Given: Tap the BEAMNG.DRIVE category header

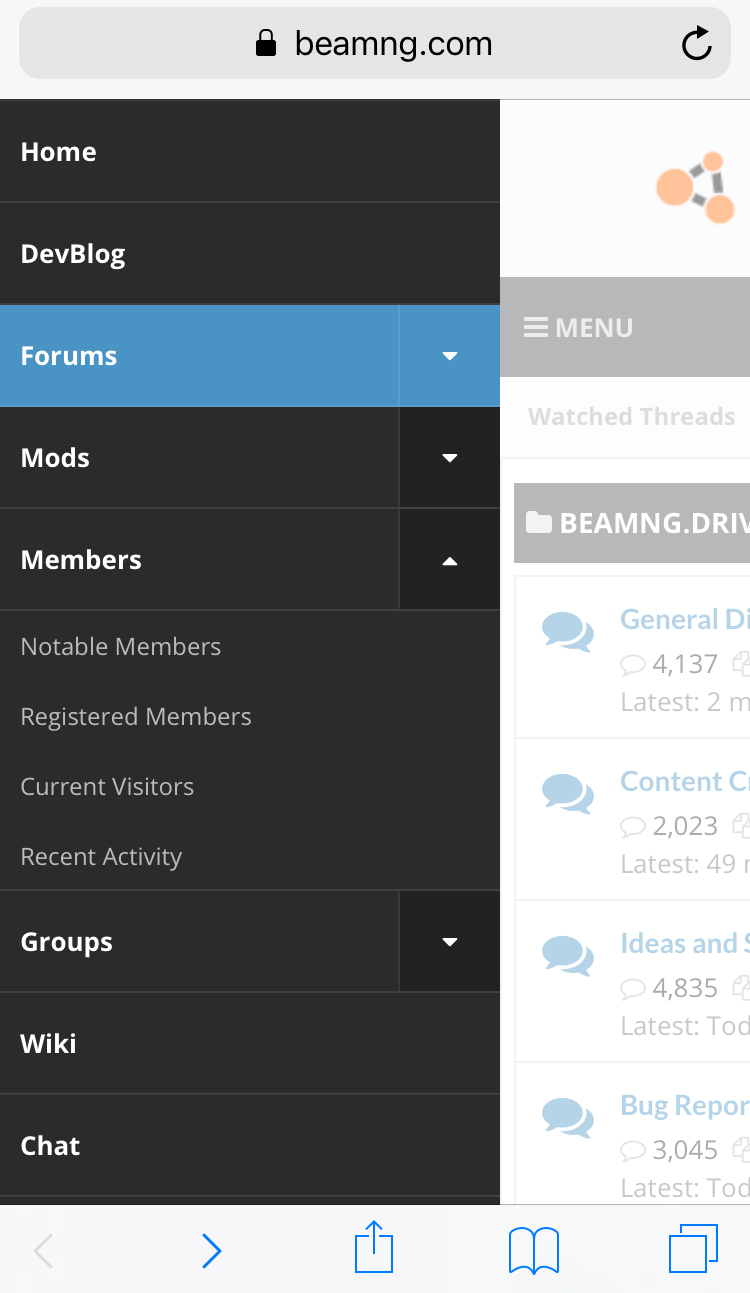Looking at the screenshot, I should [x=632, y=523].
